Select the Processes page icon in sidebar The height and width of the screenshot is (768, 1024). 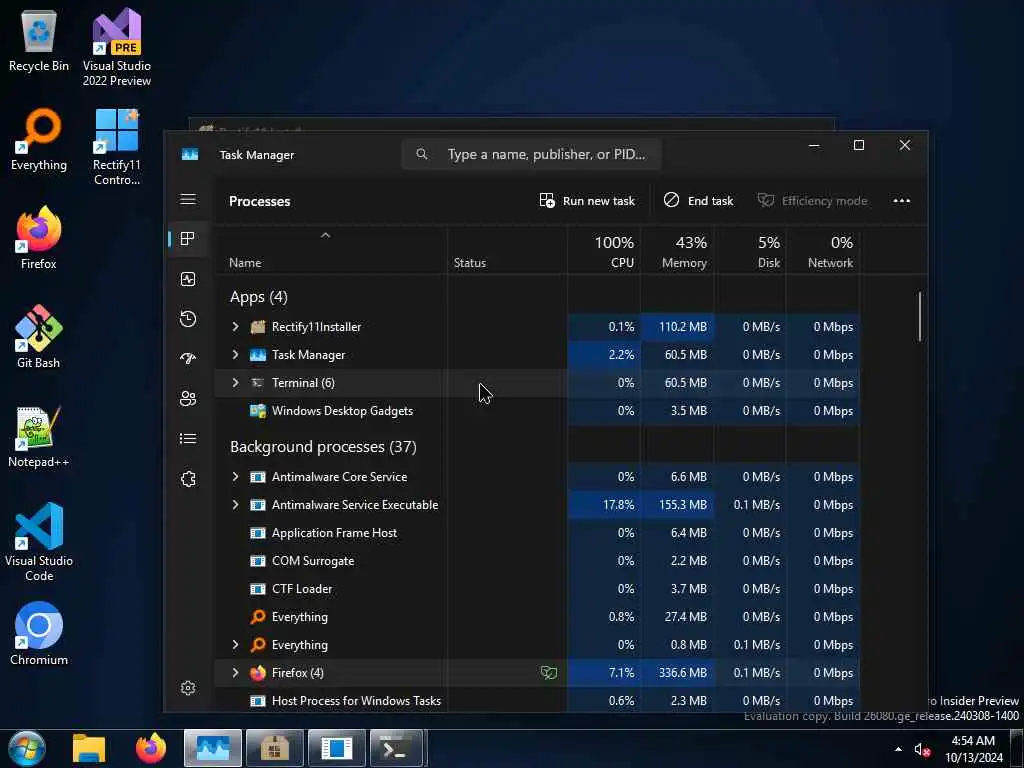click(x=188, y=239)
